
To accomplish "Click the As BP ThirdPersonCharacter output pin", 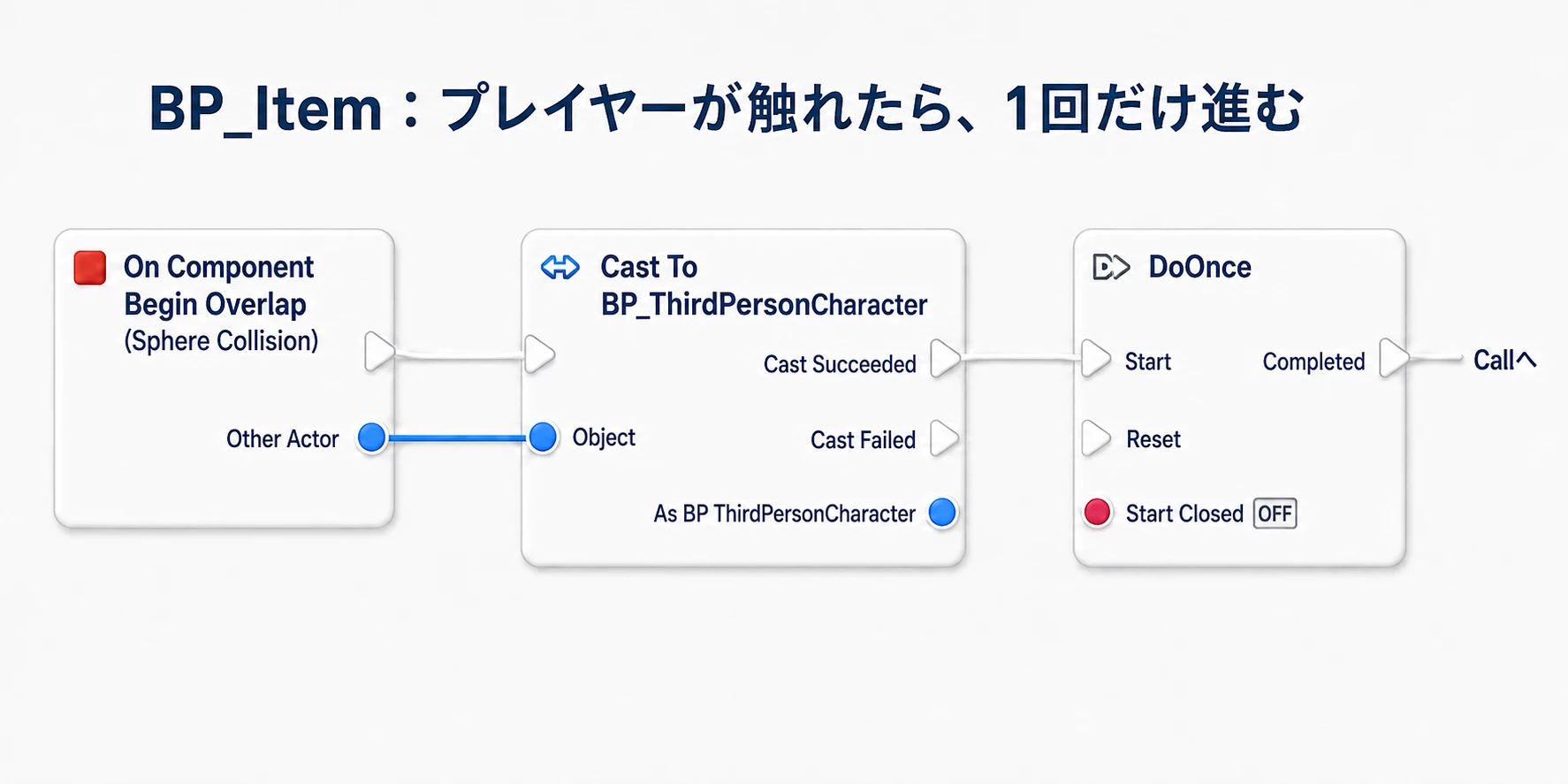I will click(942, 513).
